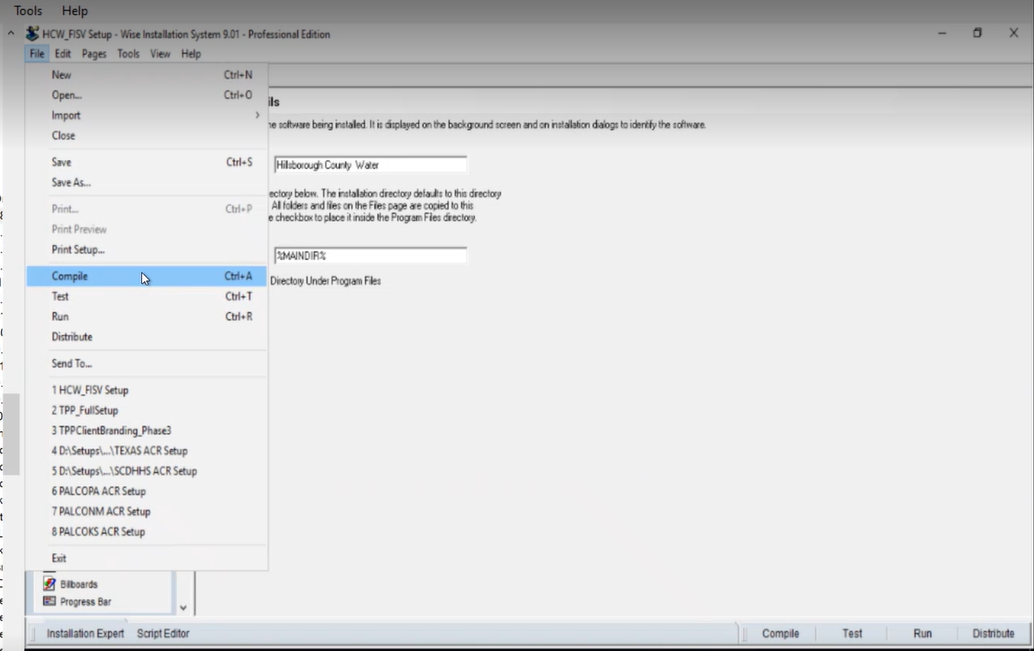Open the View menu
This screenshot has width=1034, height=651.
[160, 53]
